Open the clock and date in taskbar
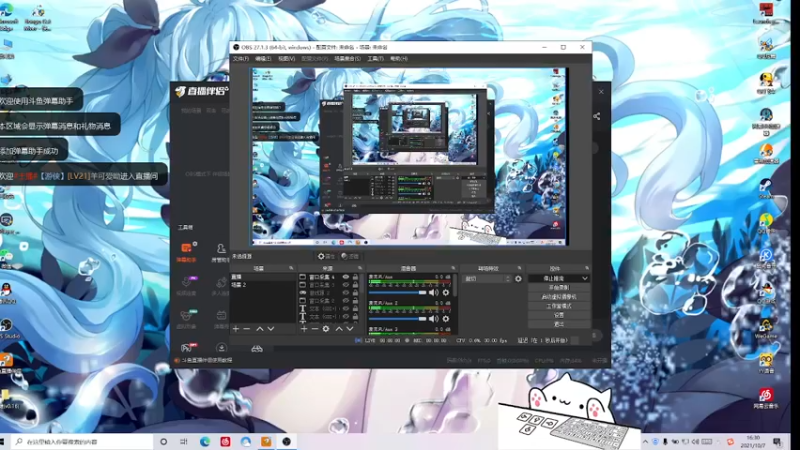Screen dimensions: 800x450 coord(753,441)
